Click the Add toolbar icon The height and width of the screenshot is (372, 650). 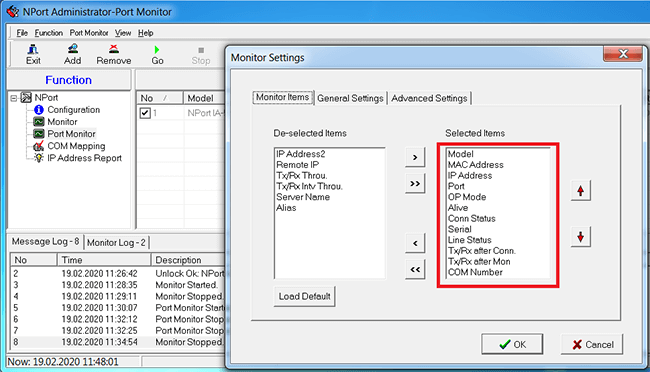pyautogui.click(x=73, y=54)
